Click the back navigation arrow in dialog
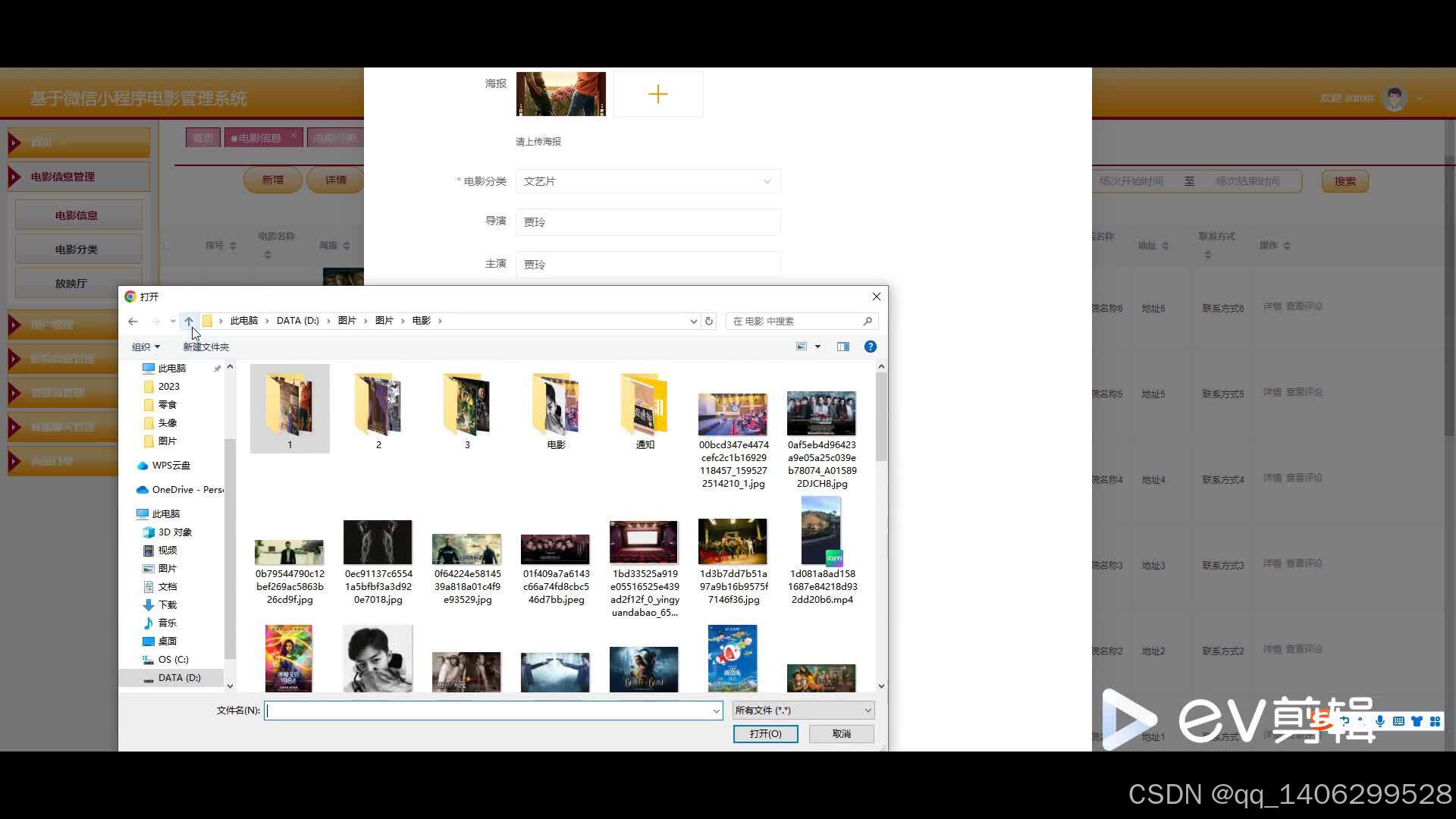 pyautogui.click(x=133, y=321)
